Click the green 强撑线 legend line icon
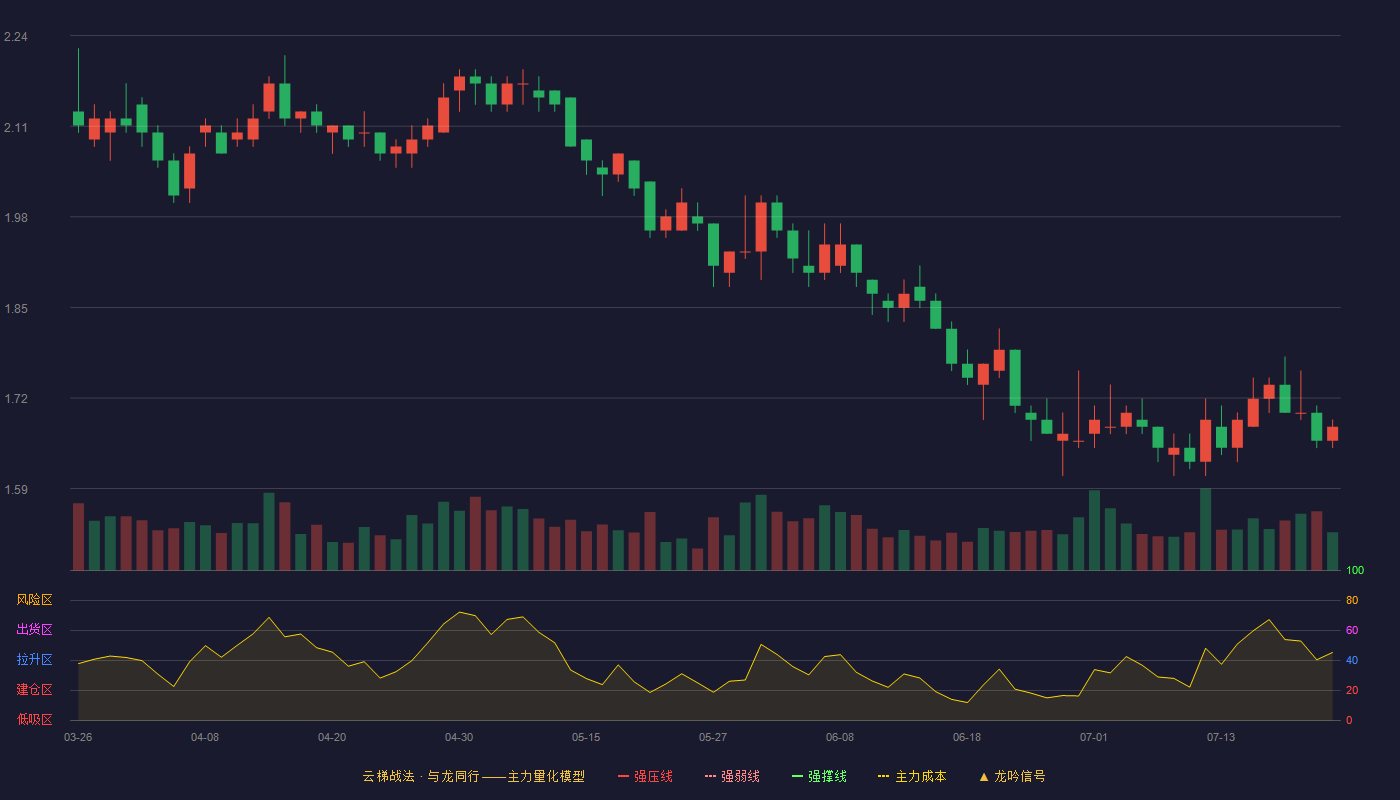 click(x=797, y=776)
